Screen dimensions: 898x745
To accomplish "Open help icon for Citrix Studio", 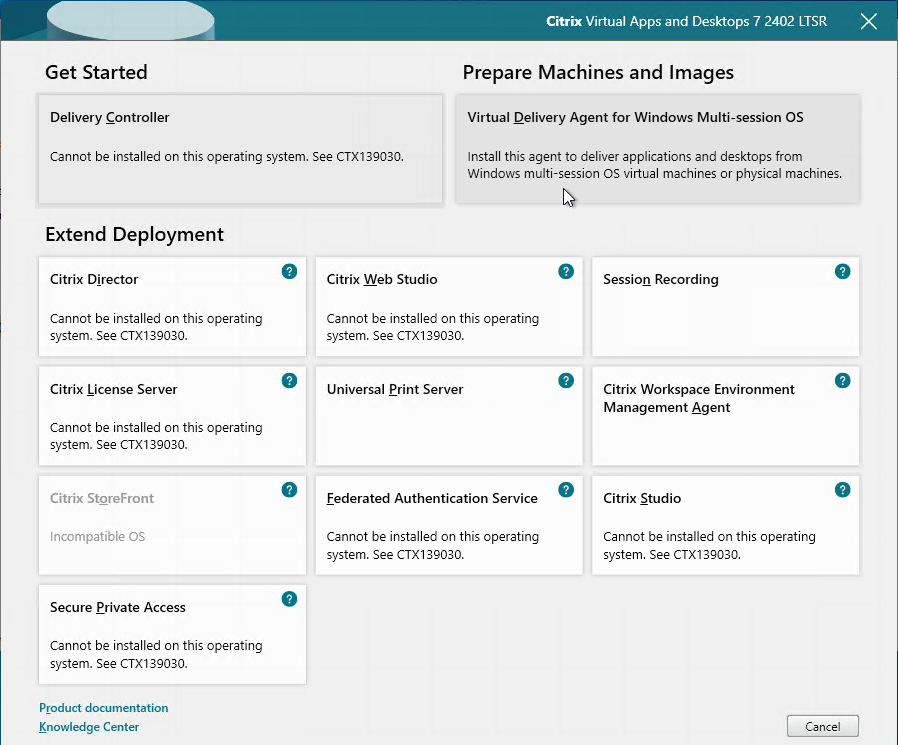I will [842, 490].
